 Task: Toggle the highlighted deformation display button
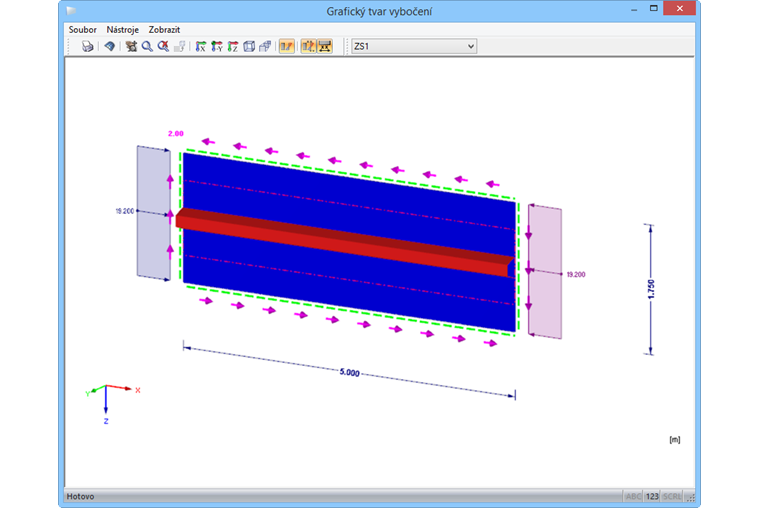coord(286,47)
